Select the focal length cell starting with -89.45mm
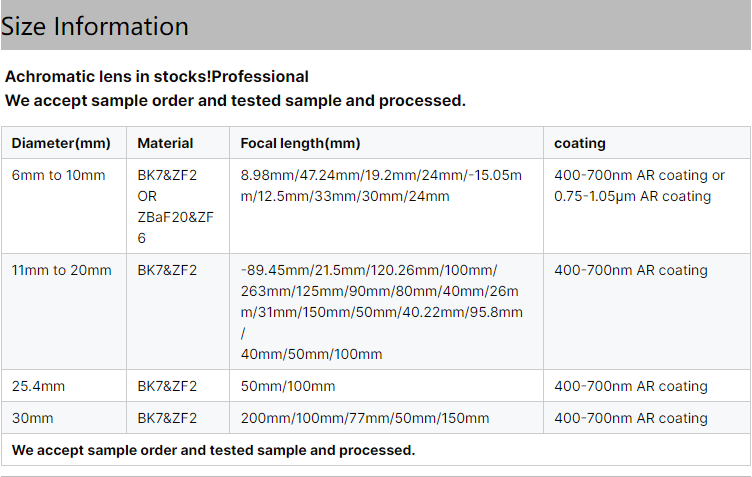752x477 pixels. tap(381, 312)
